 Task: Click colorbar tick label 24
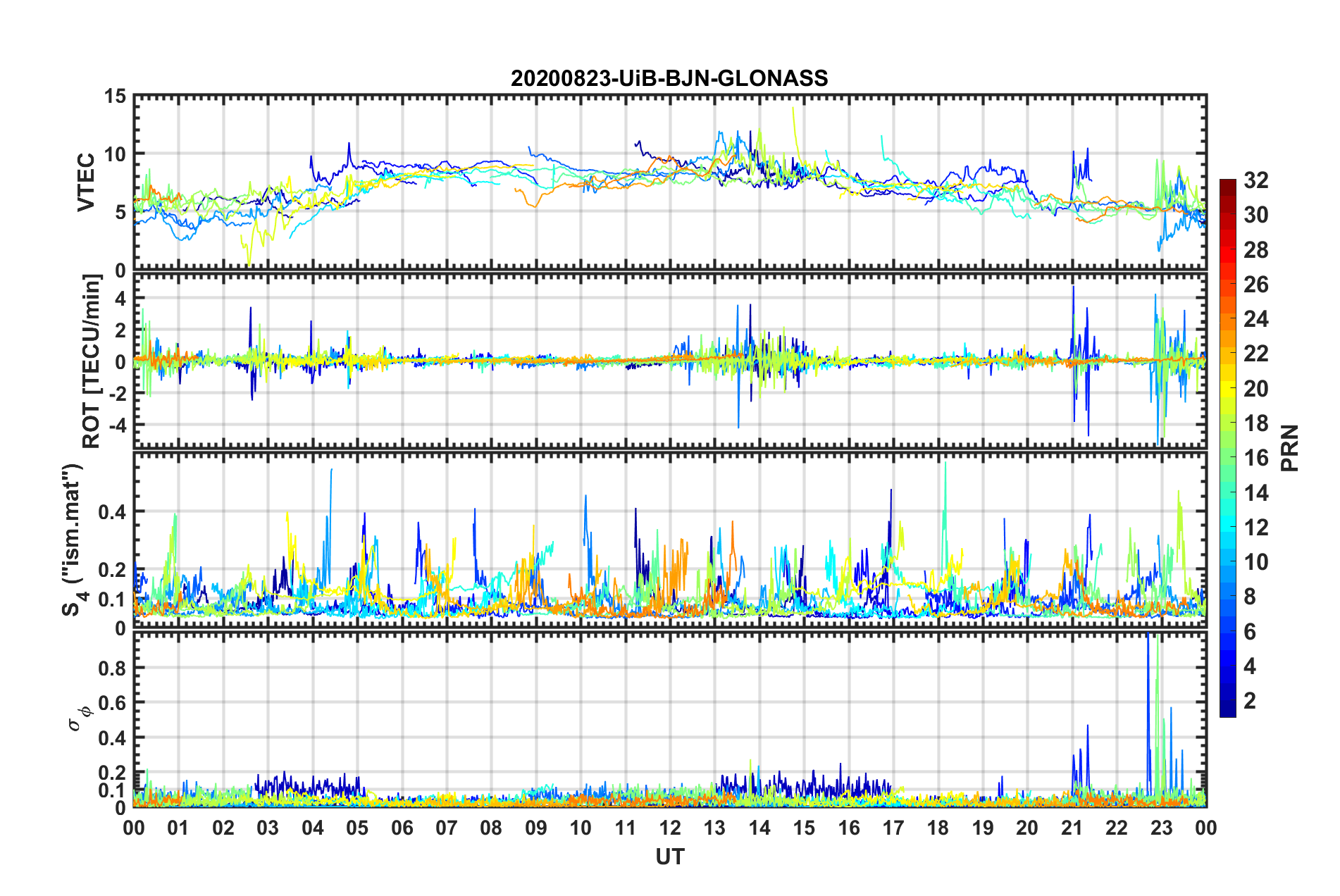(x=1255, y=319)
